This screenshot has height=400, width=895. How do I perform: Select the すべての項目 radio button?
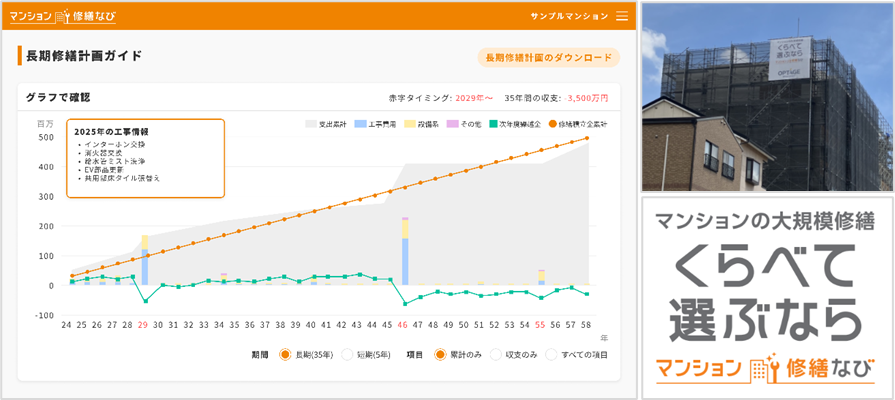click(x=552, y=354)
